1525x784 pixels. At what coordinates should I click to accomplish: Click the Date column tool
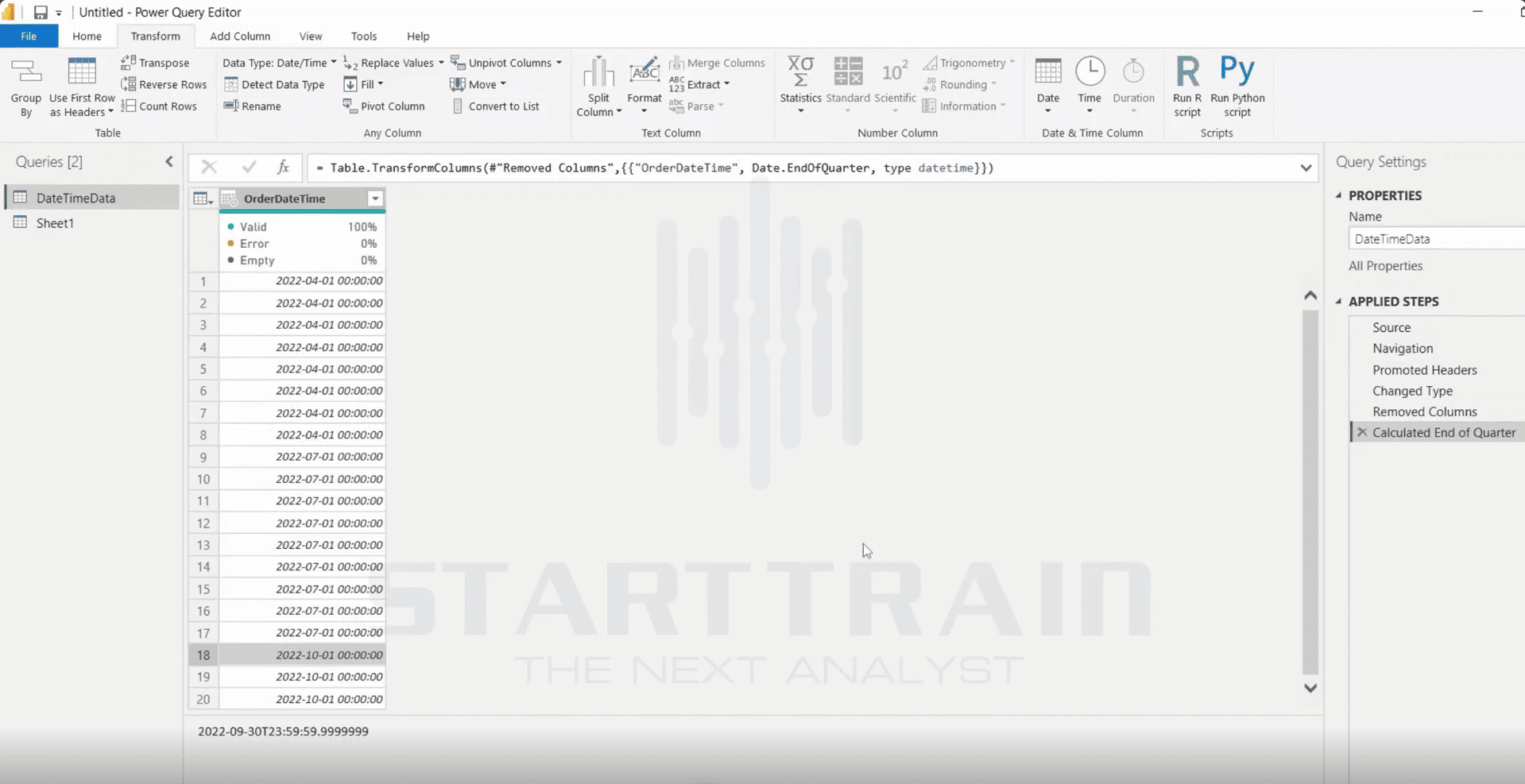pyautogui.click(x=1048, y=86)
